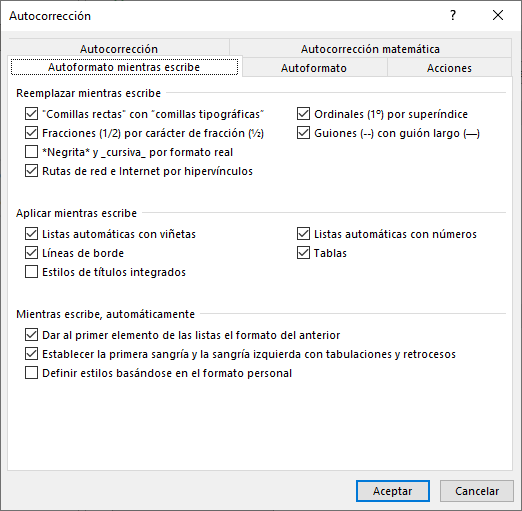This screenshot has width=522, height=511.
Task: Uncheck Establecer la primera sangría option
Action: pyautogui.click(x=31, y=354)
